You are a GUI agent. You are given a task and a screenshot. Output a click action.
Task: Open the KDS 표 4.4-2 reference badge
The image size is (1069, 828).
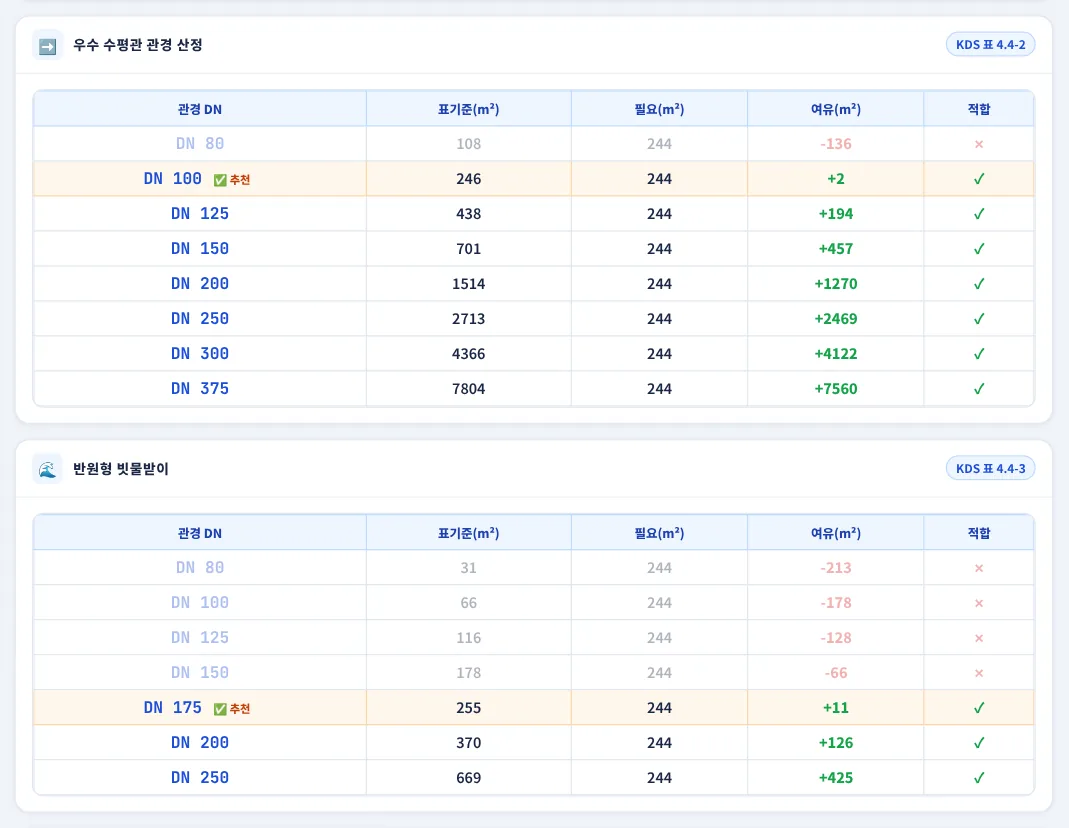coord(990,44)
